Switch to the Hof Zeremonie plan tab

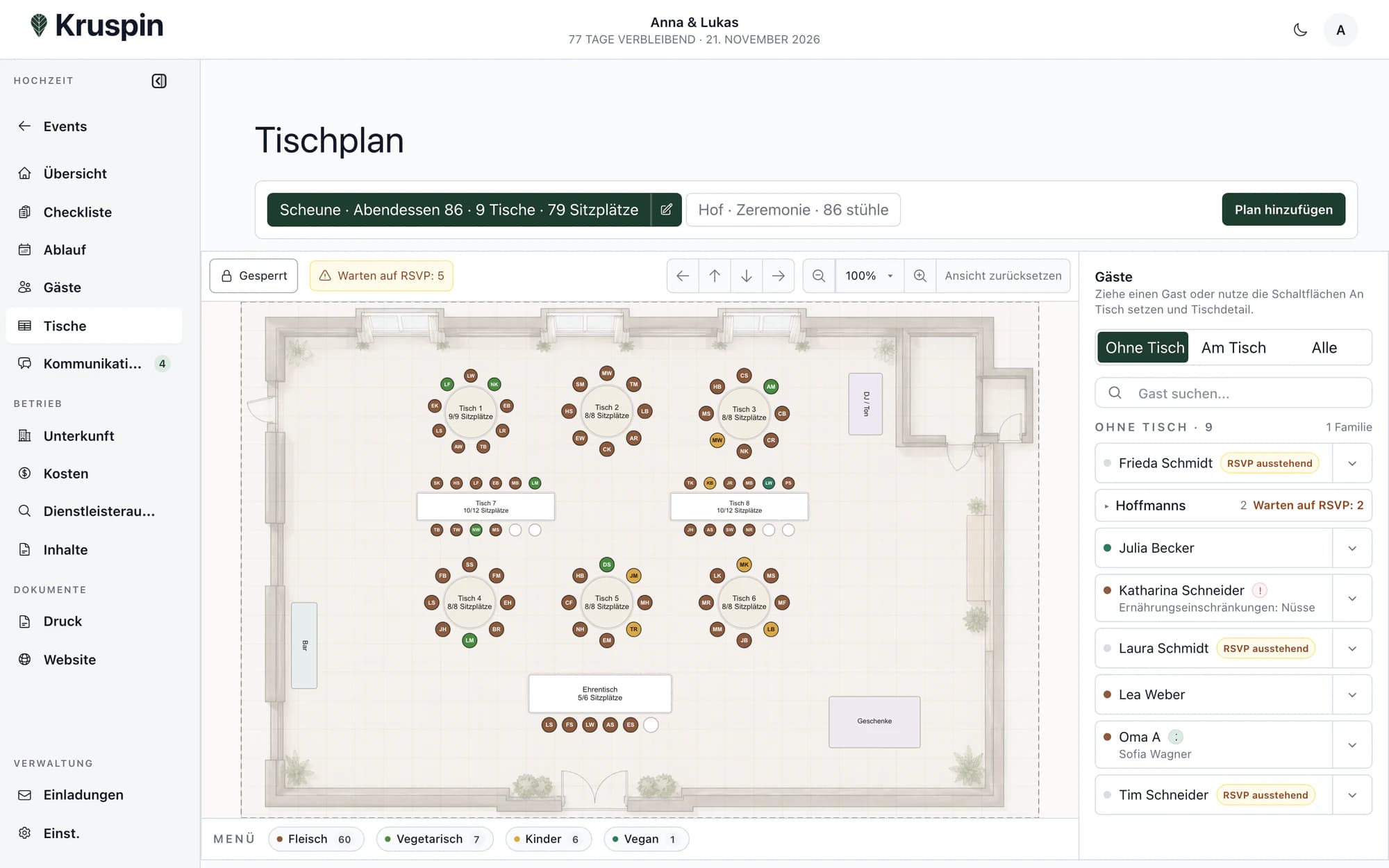[x=793, y=210]
